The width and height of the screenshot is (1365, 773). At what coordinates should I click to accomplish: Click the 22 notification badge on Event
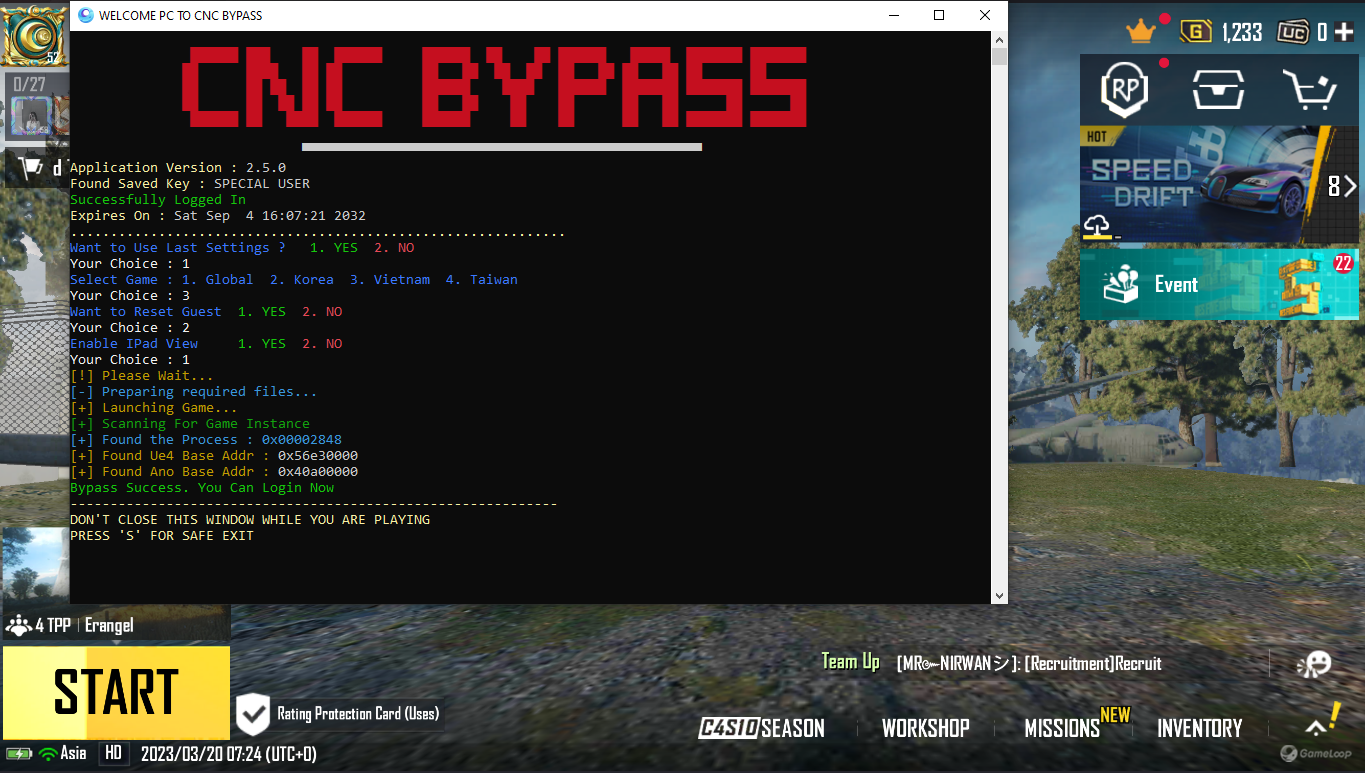(1343, 263)
